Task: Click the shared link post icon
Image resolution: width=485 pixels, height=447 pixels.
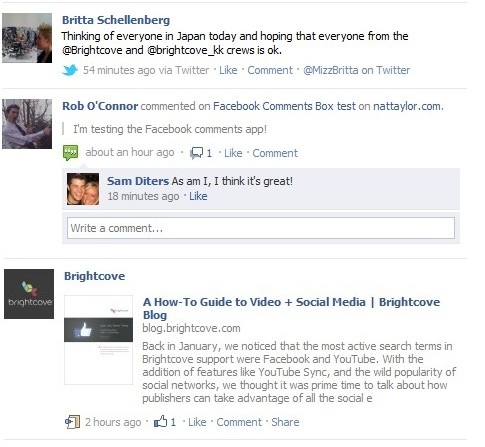Action: (72, 422)
